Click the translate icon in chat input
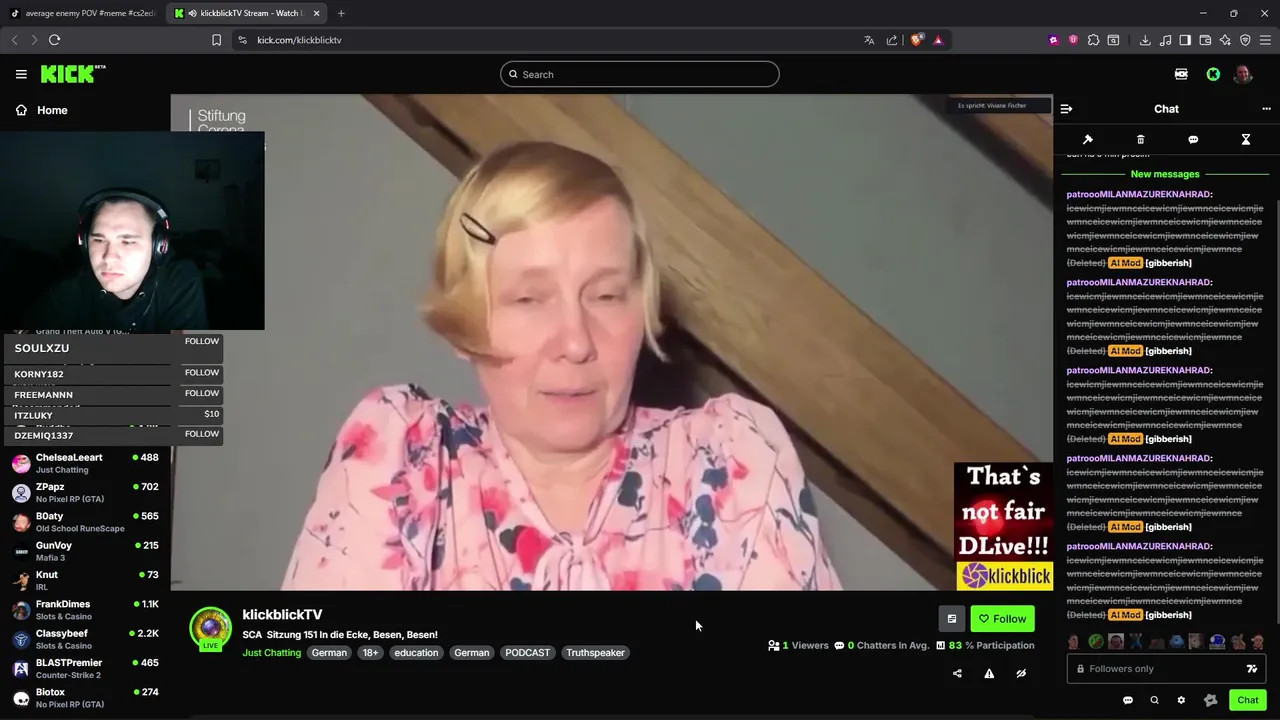The width and height of the screenshot is (1280, 720). click(1251, 669)
